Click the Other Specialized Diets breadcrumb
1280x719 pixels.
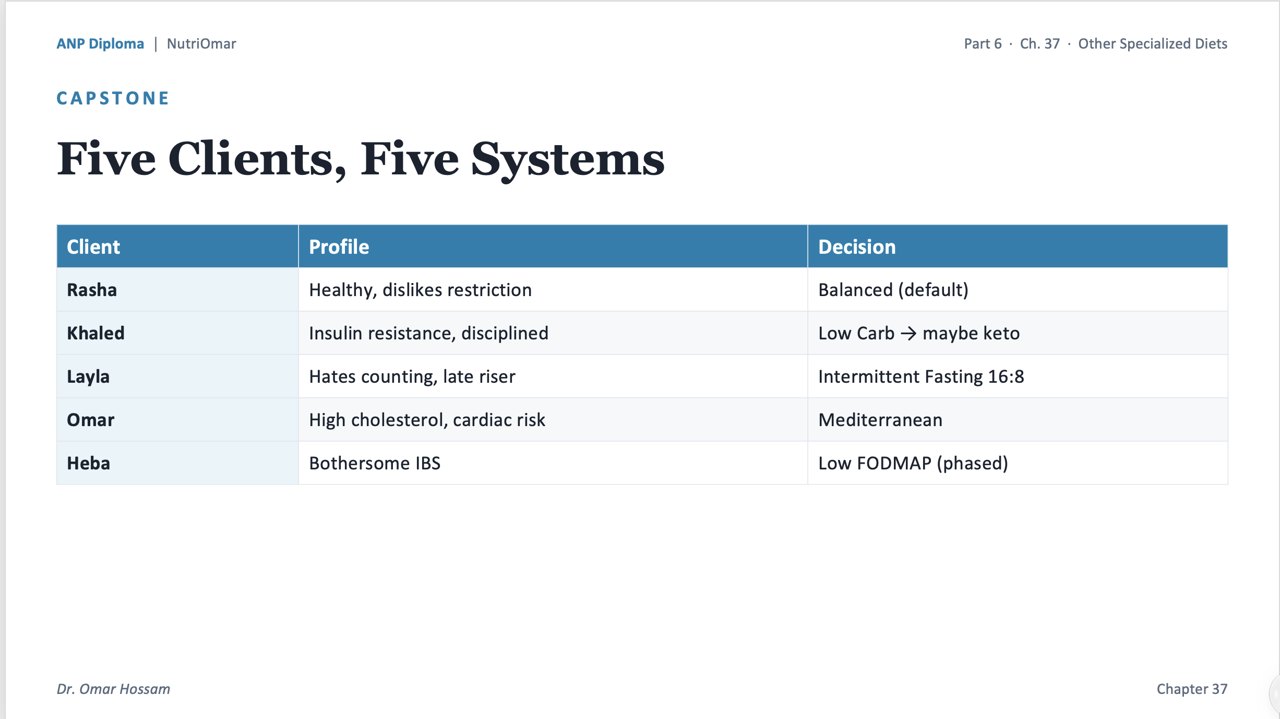pyautogui.click(x=1153, y=44)
